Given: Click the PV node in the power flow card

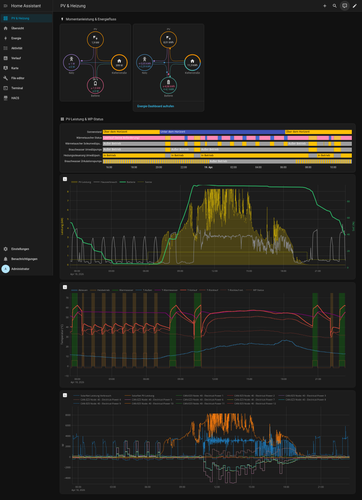Looking at the screenshot, I should (x=95, y=39).
